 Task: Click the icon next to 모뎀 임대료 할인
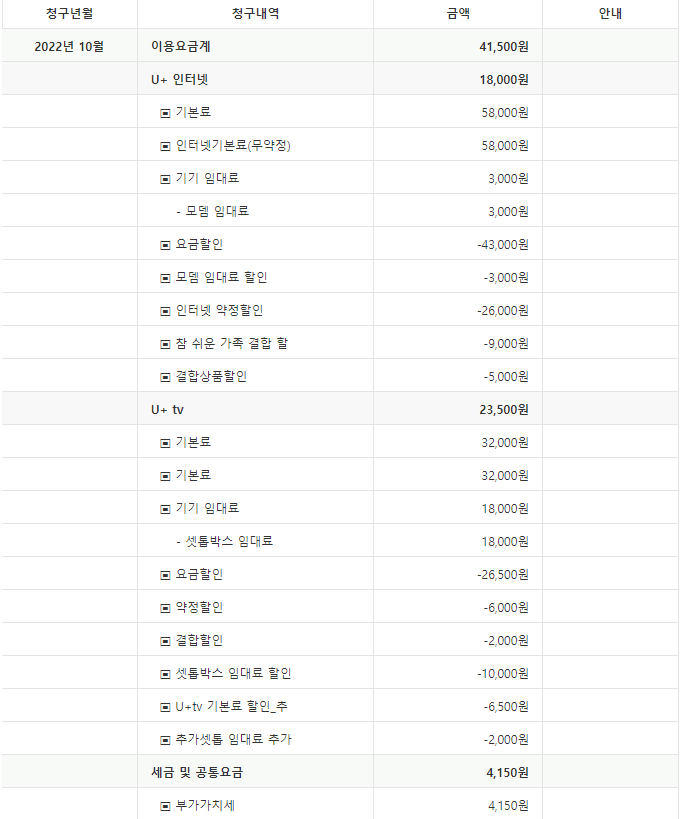coord(166,278)
